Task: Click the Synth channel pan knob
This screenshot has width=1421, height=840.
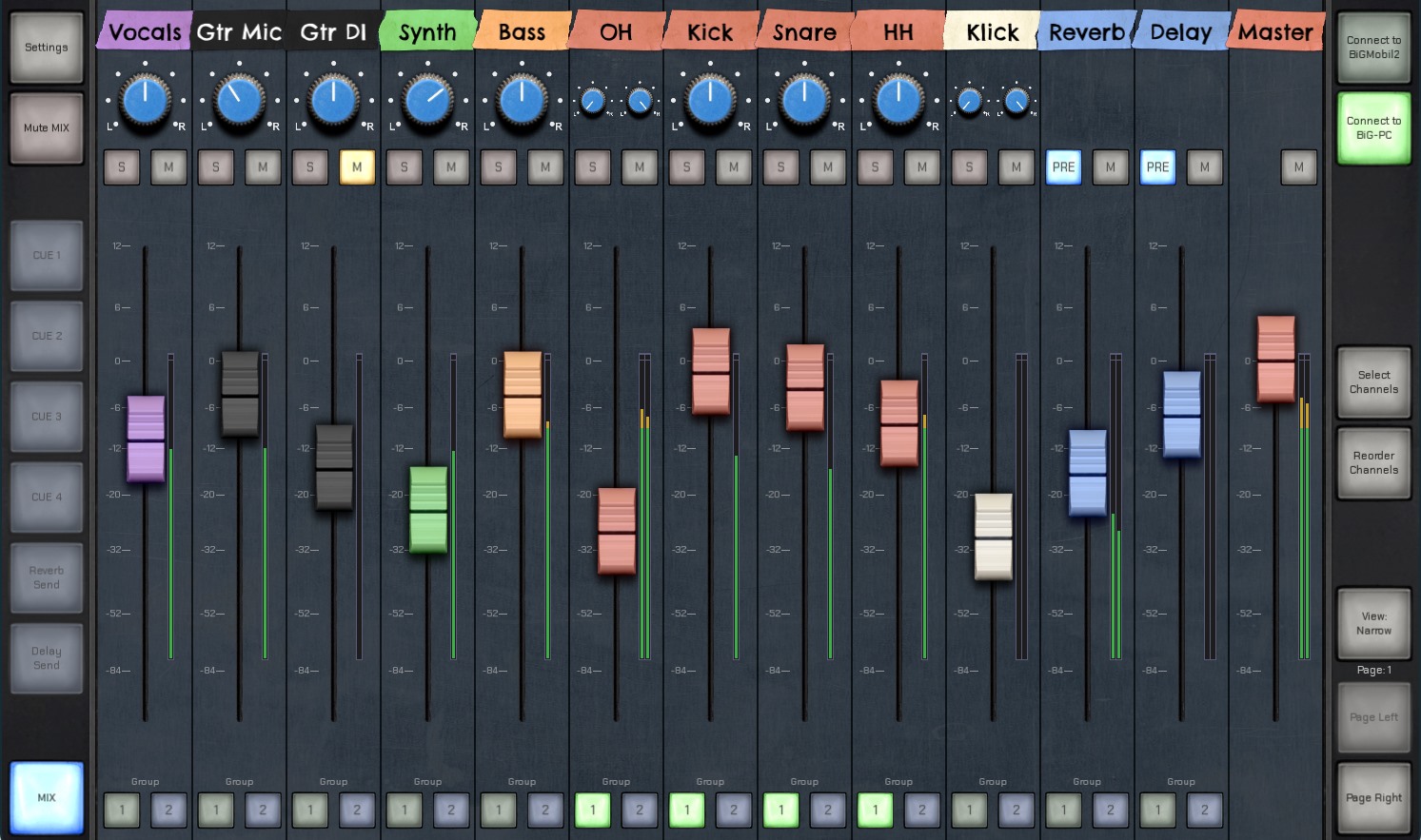Action: point(427,100)
